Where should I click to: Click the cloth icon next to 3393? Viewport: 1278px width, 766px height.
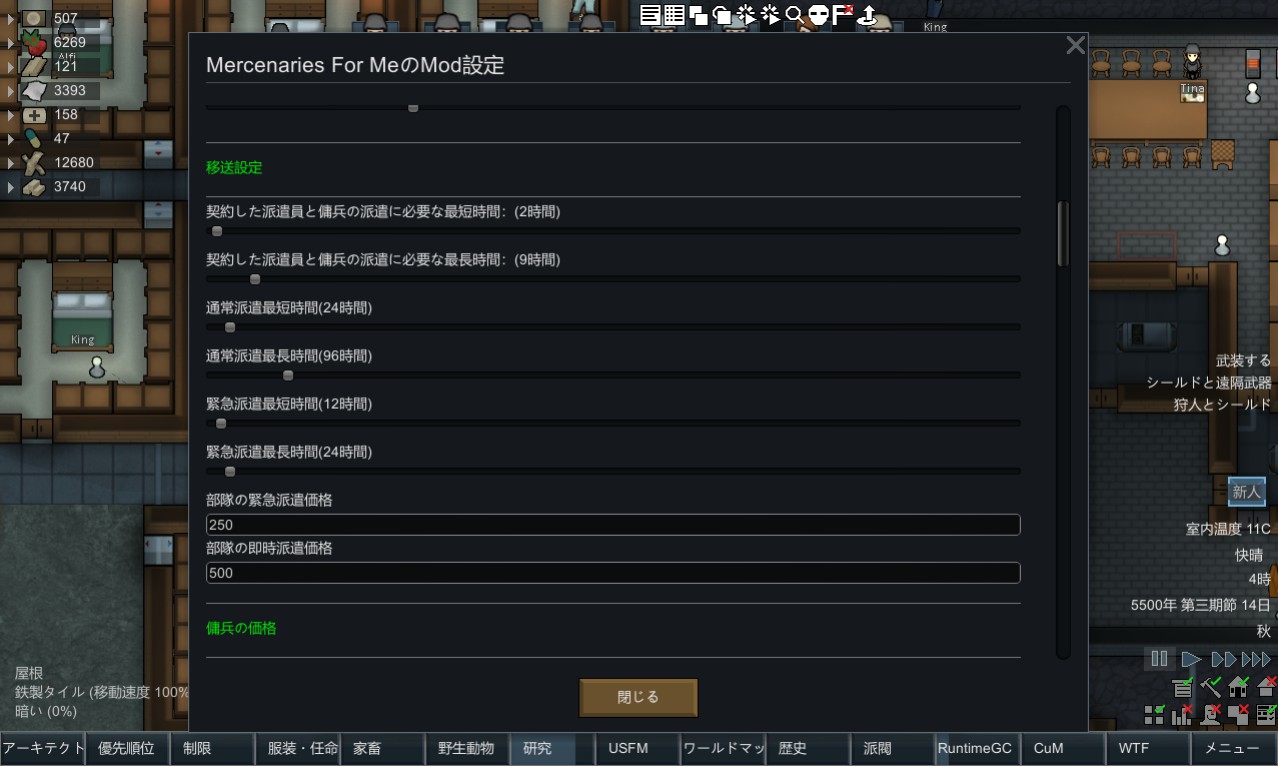coord(34,91)
